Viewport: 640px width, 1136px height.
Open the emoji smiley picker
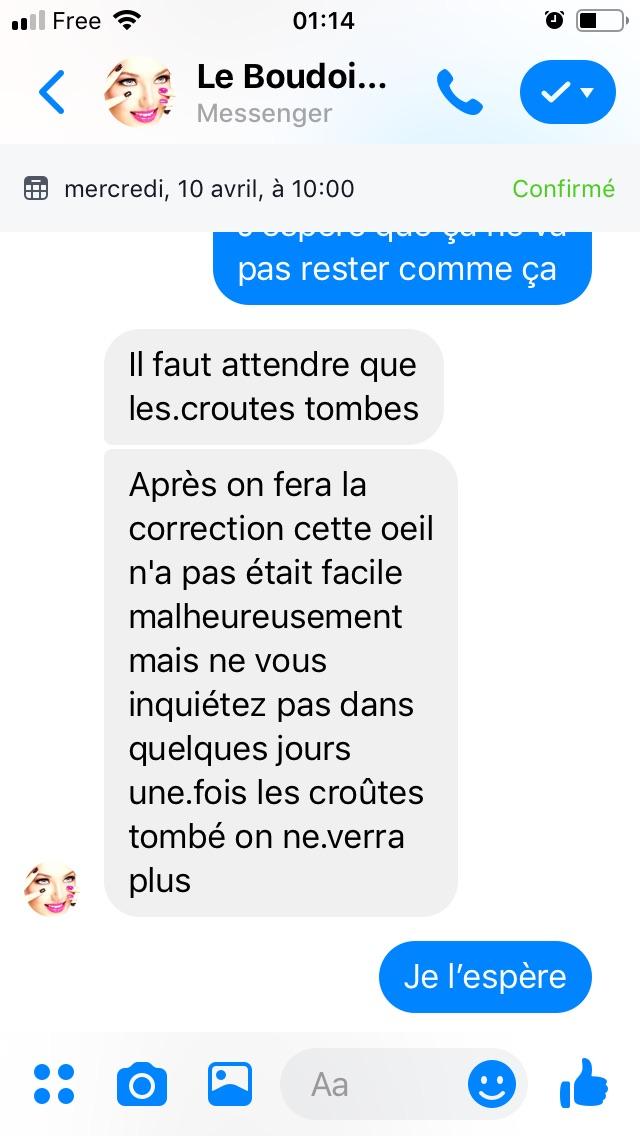(x=492, y=1085)
